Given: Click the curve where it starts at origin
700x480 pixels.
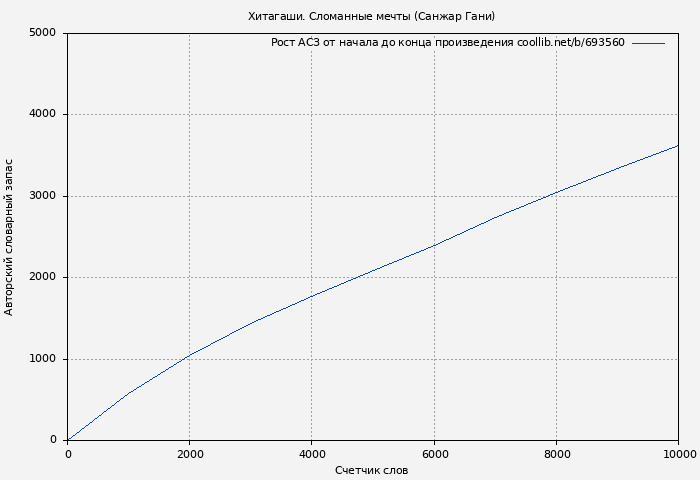Looking at the screenshot, I should pyautogui.click(x=68, y=439).
